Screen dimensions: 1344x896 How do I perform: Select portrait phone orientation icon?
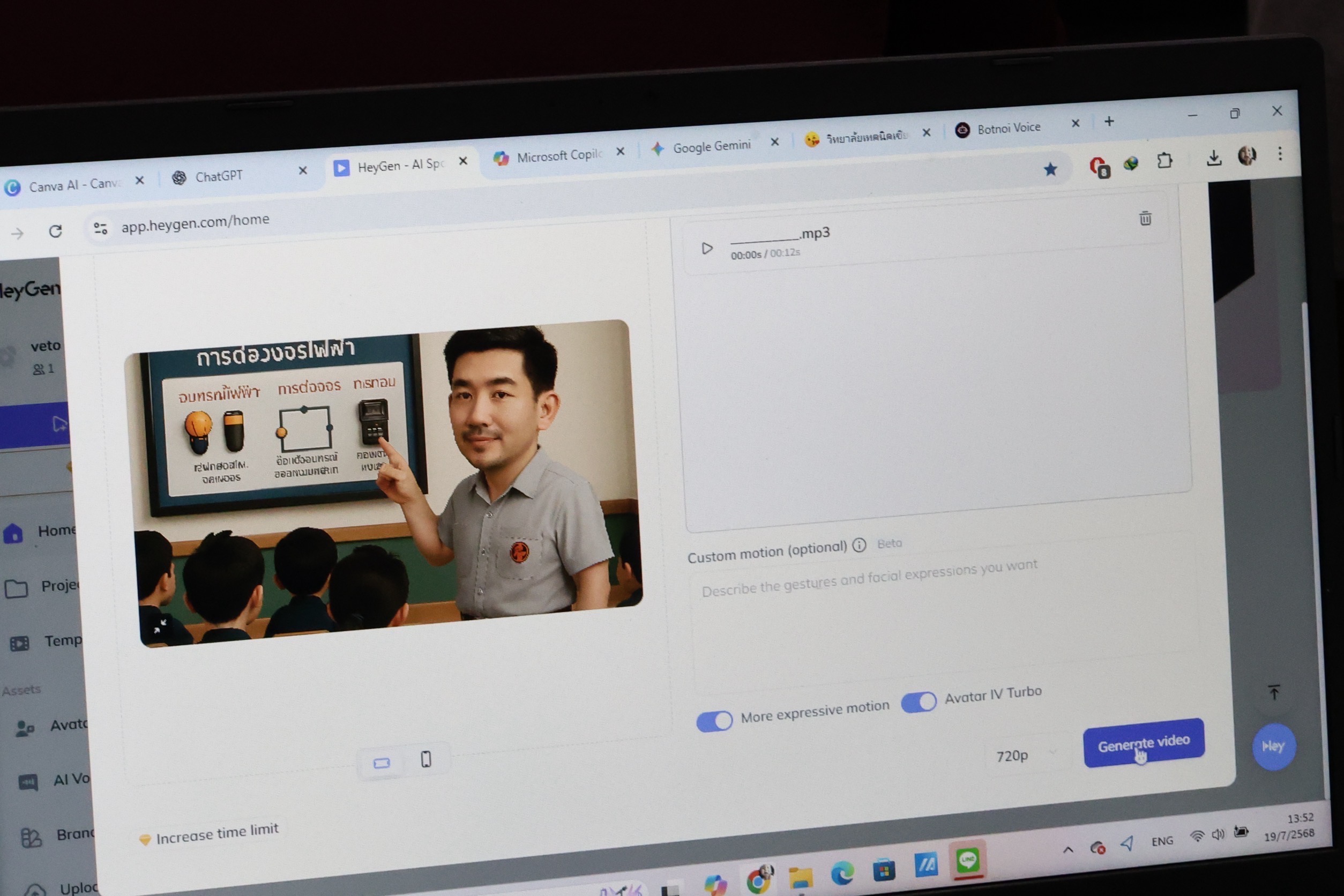pos(425,759)
